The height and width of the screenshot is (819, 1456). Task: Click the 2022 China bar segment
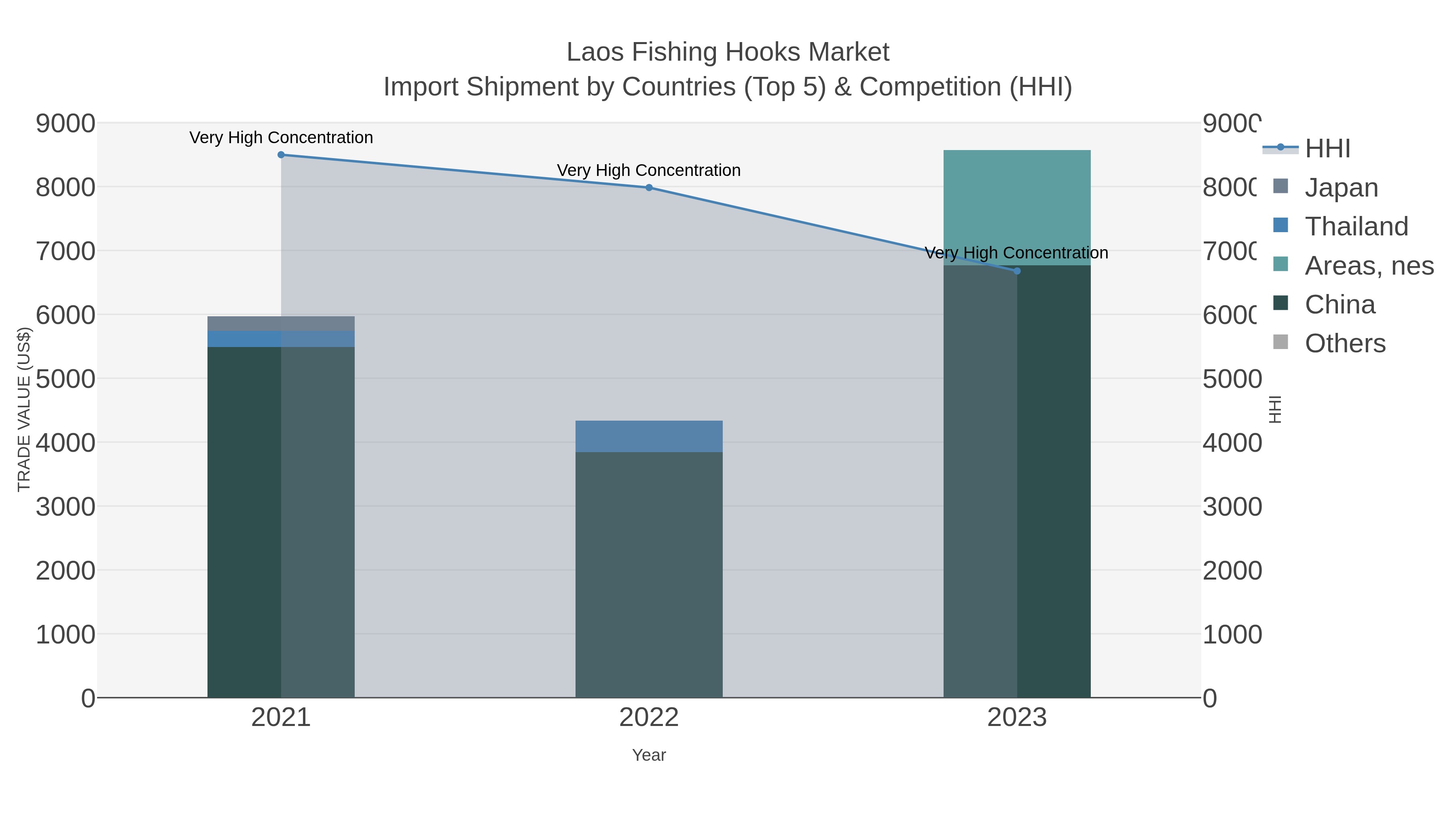(x=649, y=575)
